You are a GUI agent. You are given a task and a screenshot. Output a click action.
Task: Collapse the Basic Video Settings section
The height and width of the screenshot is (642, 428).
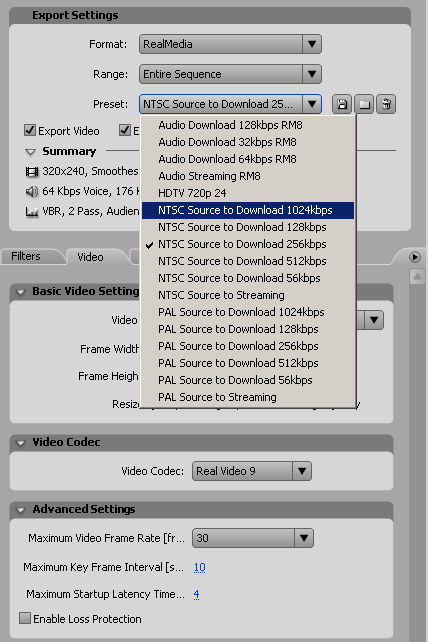[20, 292]
